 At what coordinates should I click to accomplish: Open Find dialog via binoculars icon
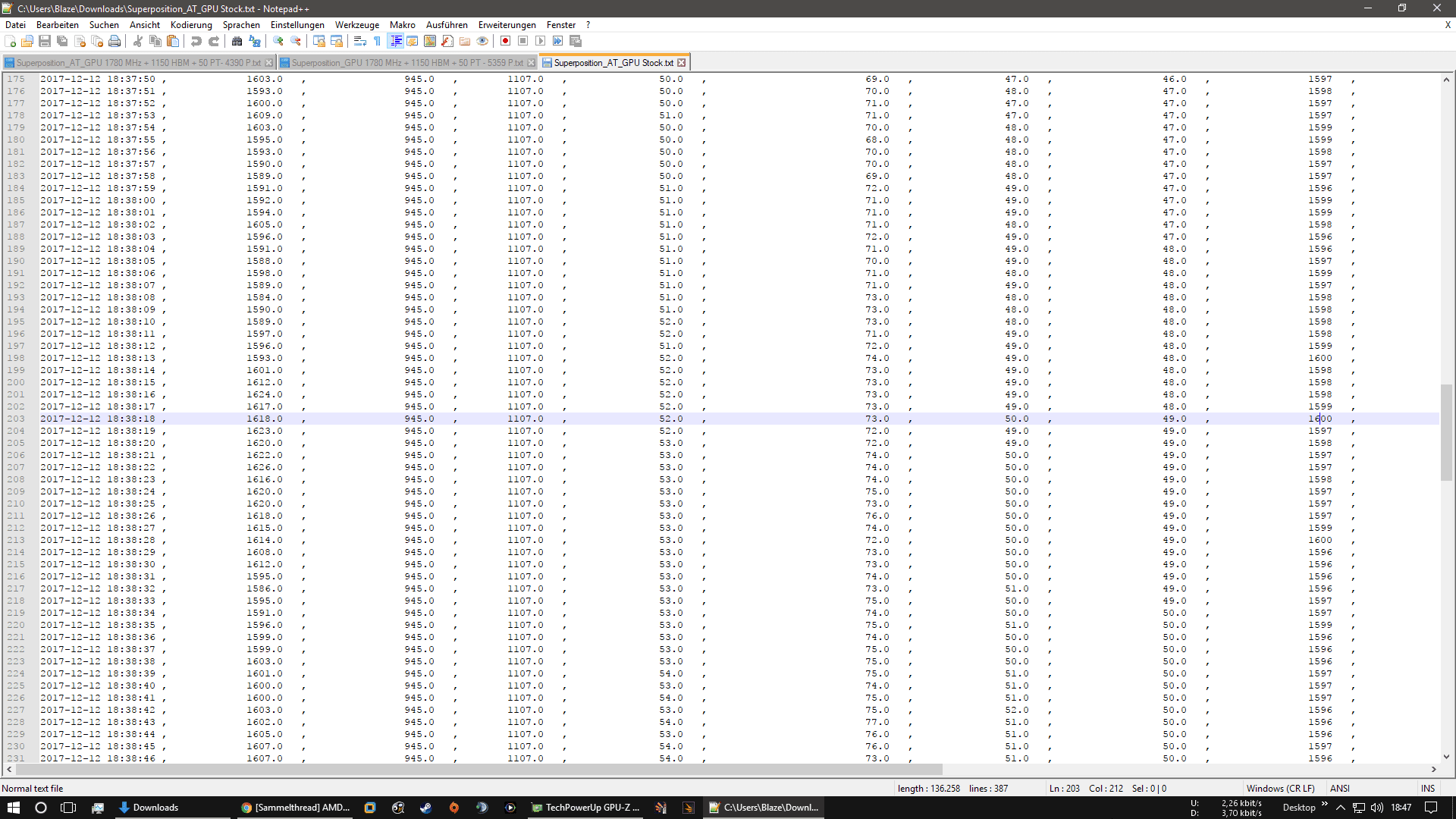(237, 42)
